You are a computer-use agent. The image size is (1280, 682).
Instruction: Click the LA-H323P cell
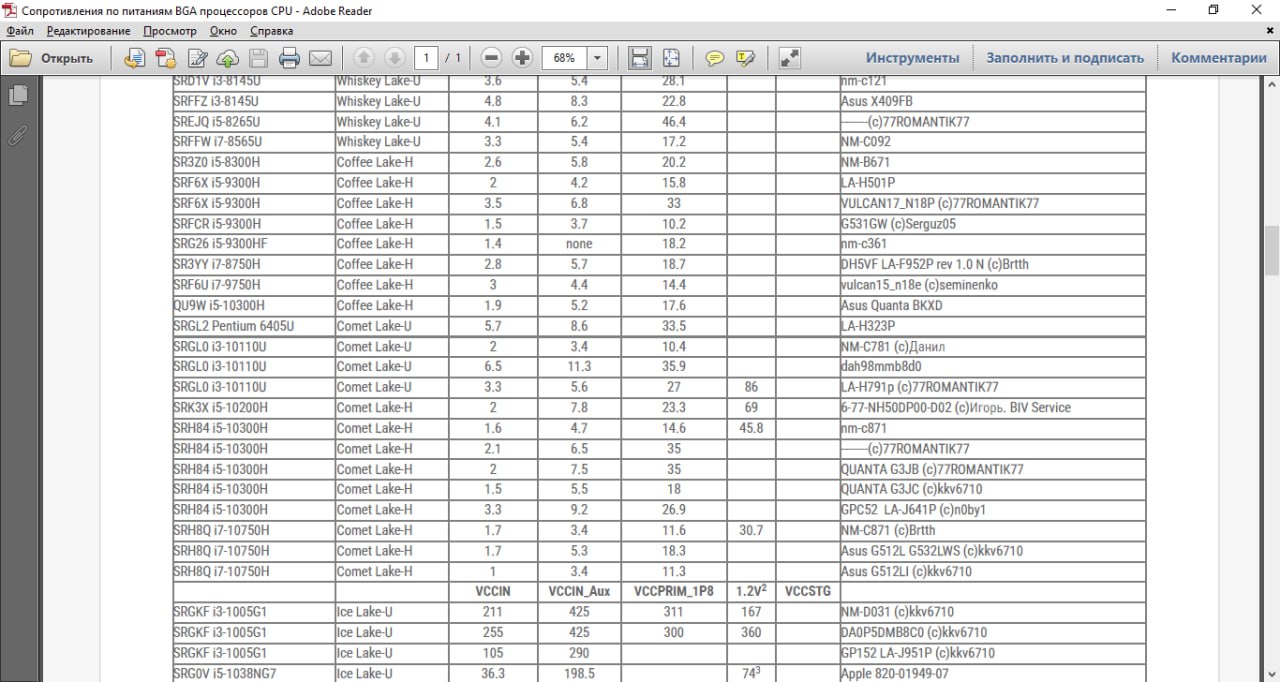993,326
